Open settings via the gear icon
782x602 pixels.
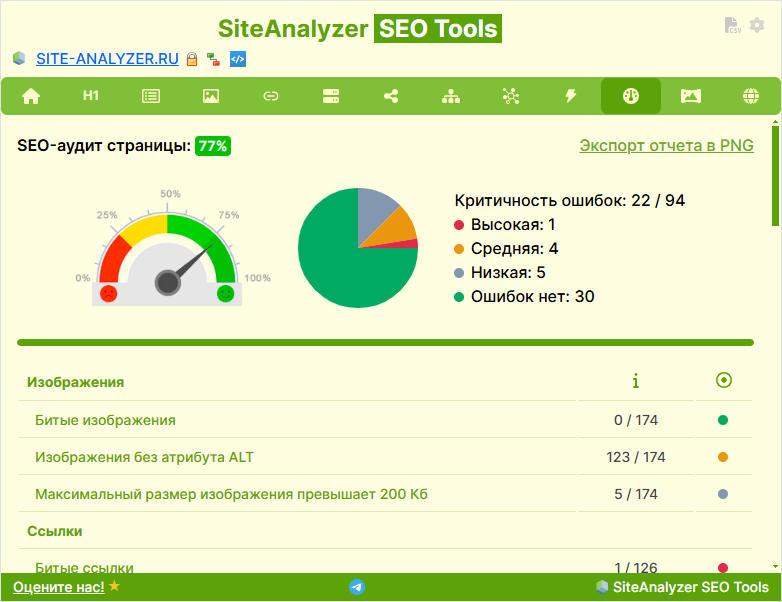[757, 25]
